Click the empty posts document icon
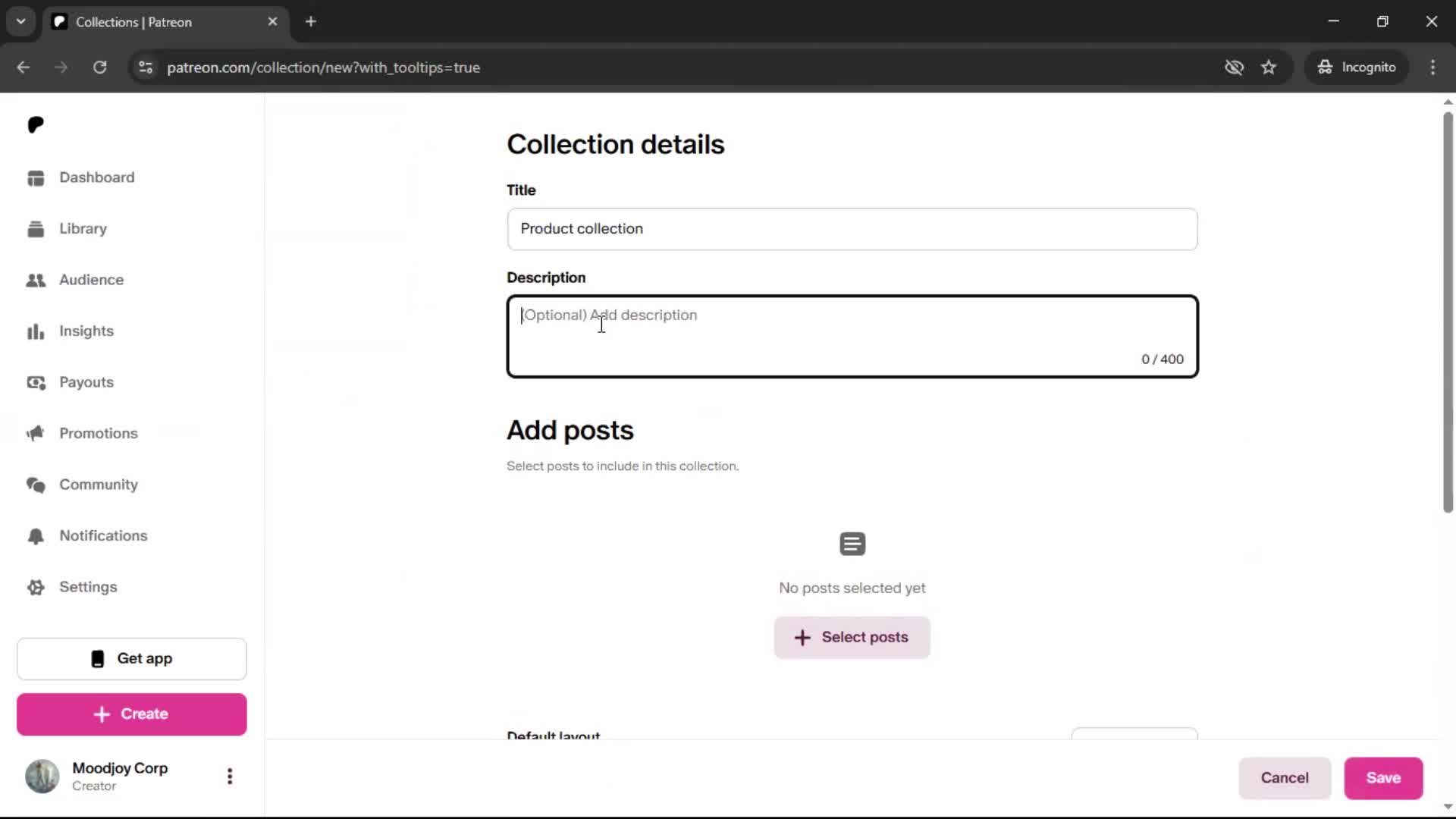 click(852, 544)
